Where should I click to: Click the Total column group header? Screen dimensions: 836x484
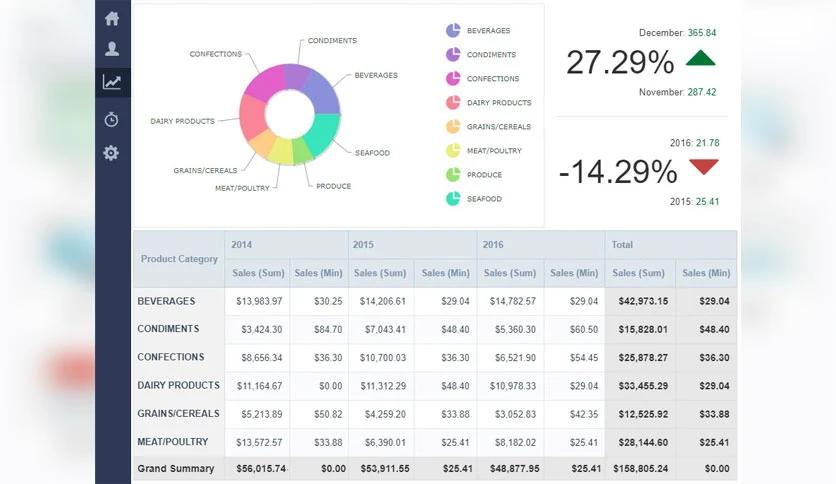(x=671, y=245)
